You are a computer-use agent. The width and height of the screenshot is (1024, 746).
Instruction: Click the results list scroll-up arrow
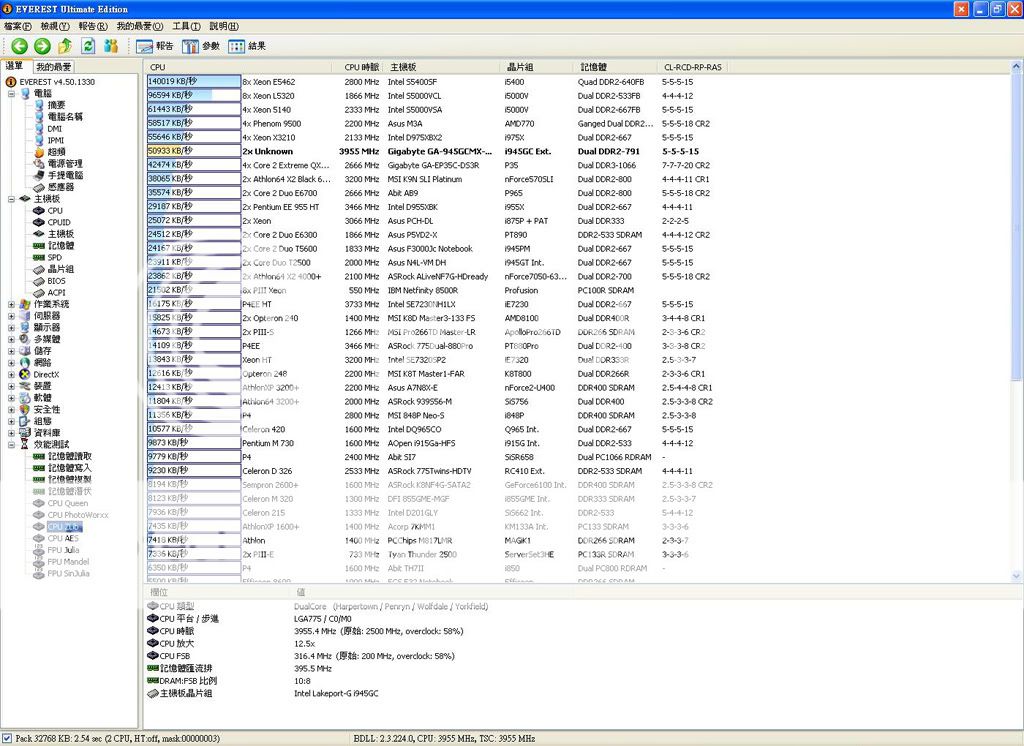pos(1016,67)
